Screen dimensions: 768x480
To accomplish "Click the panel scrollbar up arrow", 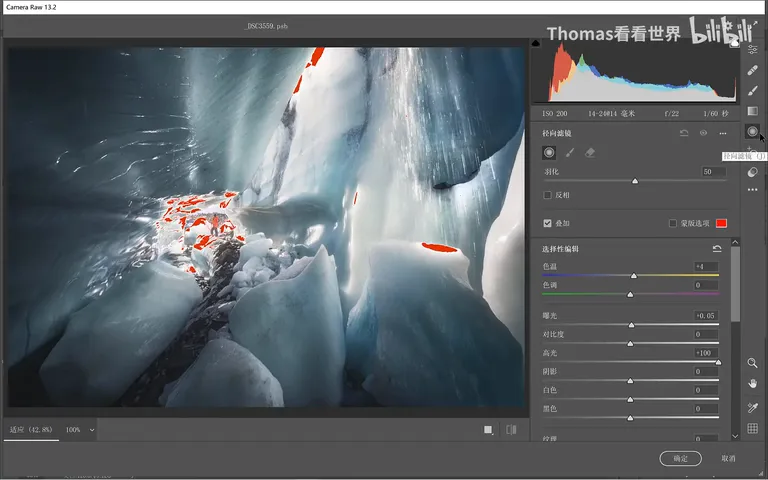I will pyautogui.click(x=735, y=242).
